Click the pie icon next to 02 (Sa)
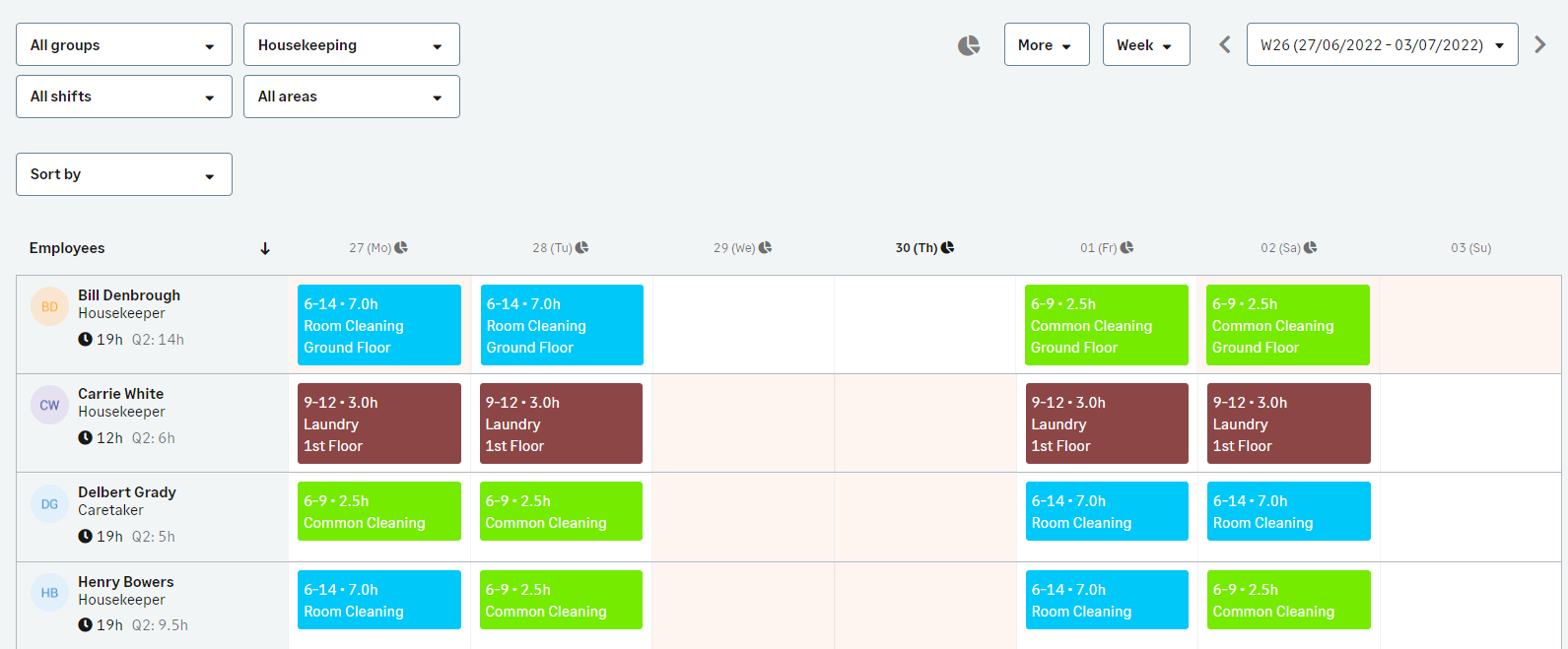 (x=1310, y=247)
